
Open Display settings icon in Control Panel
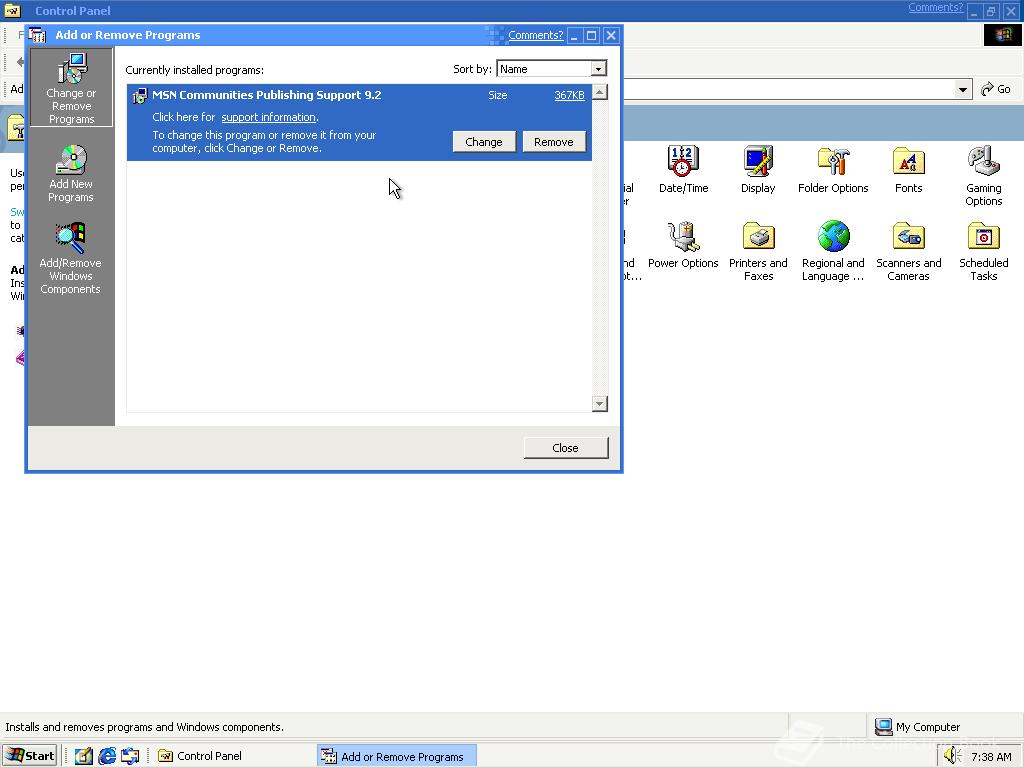(x=758, y=170)
